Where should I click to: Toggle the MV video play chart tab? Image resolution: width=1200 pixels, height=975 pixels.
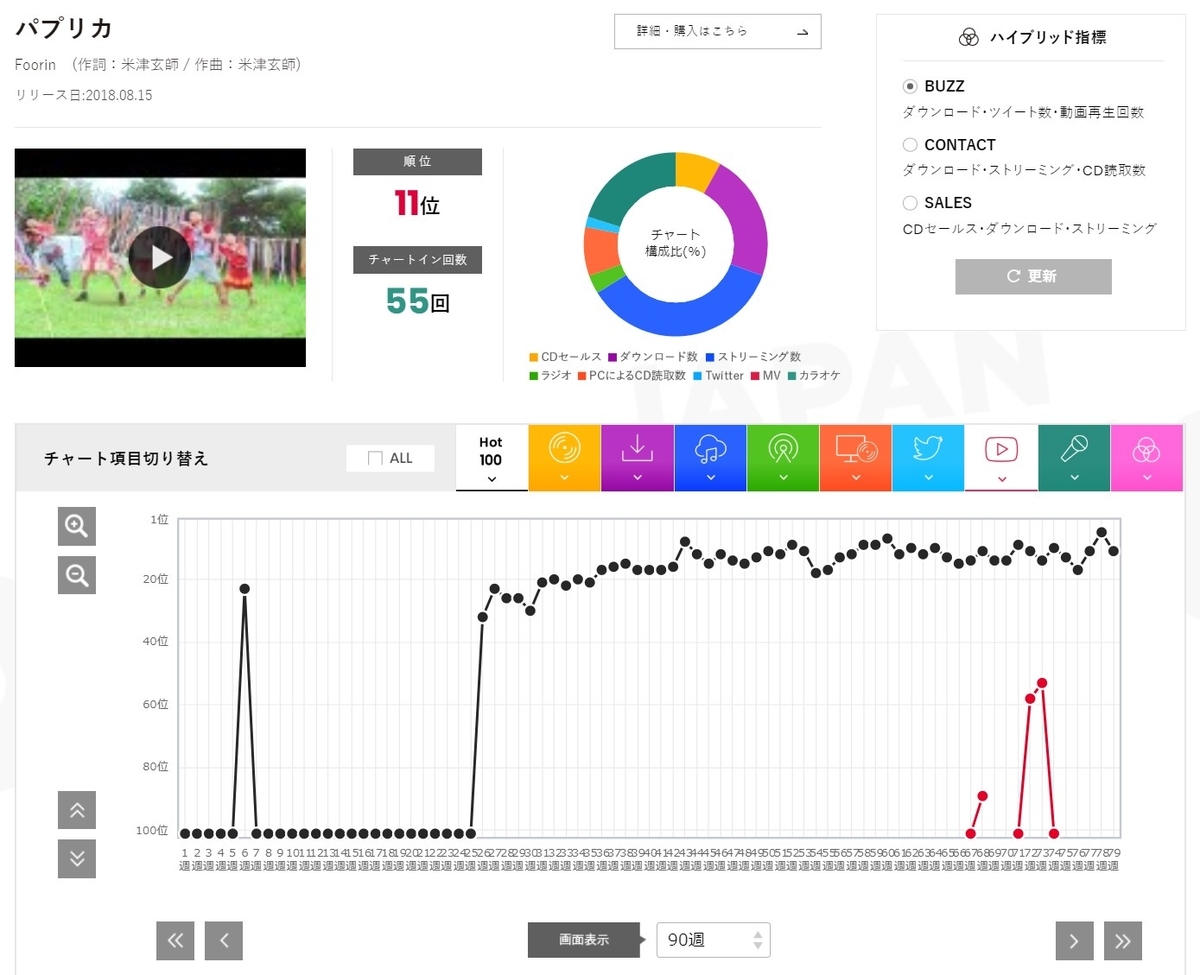(x=1001, y=458)
